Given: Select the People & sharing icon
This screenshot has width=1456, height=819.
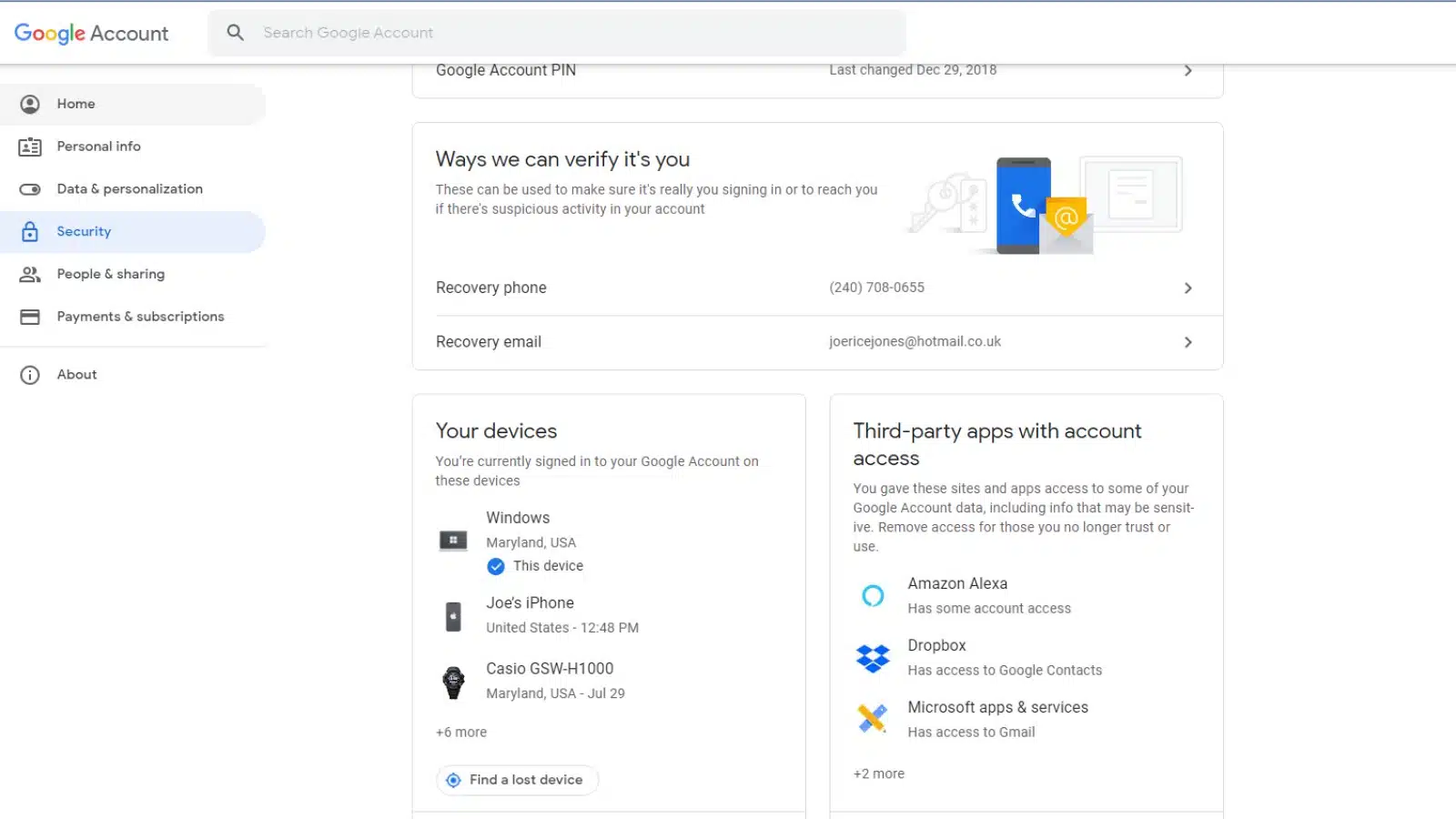Looking at the screenshot, I should (30, 274).
